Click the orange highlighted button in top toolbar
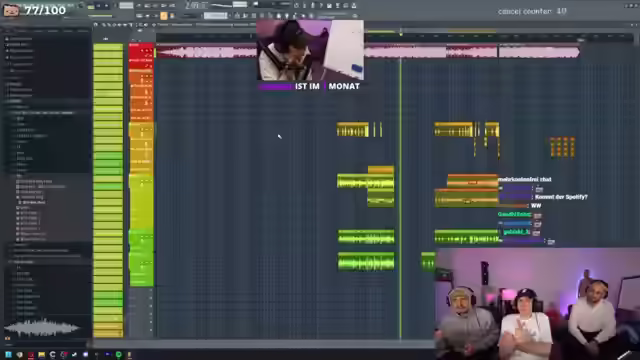 (164, 16)
